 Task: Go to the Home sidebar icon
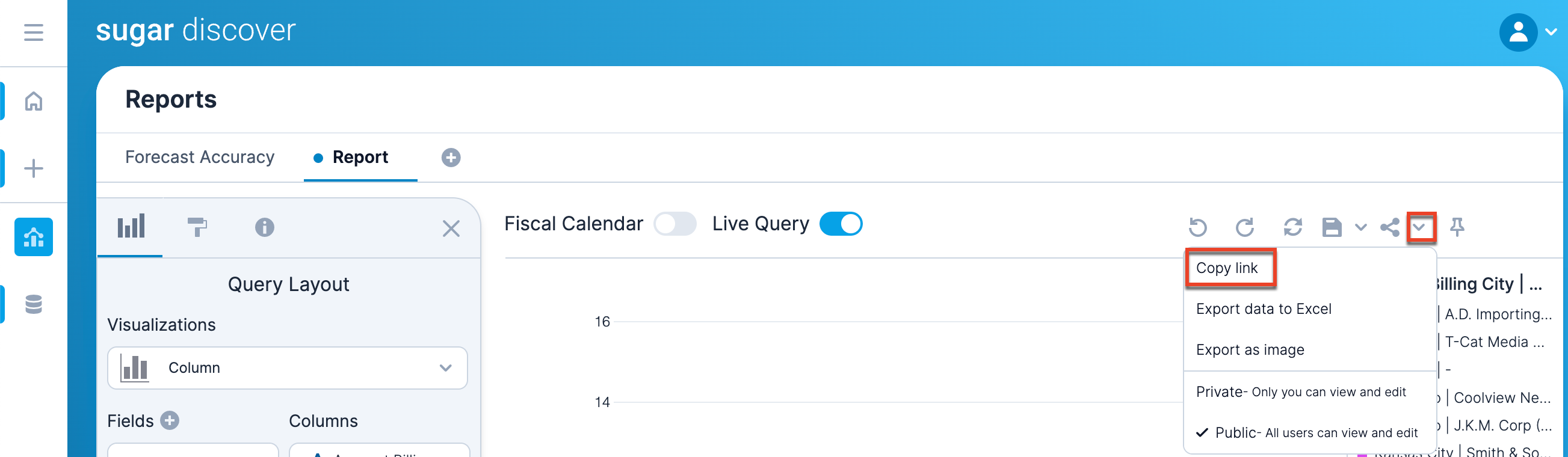click(x=34, y=101)
